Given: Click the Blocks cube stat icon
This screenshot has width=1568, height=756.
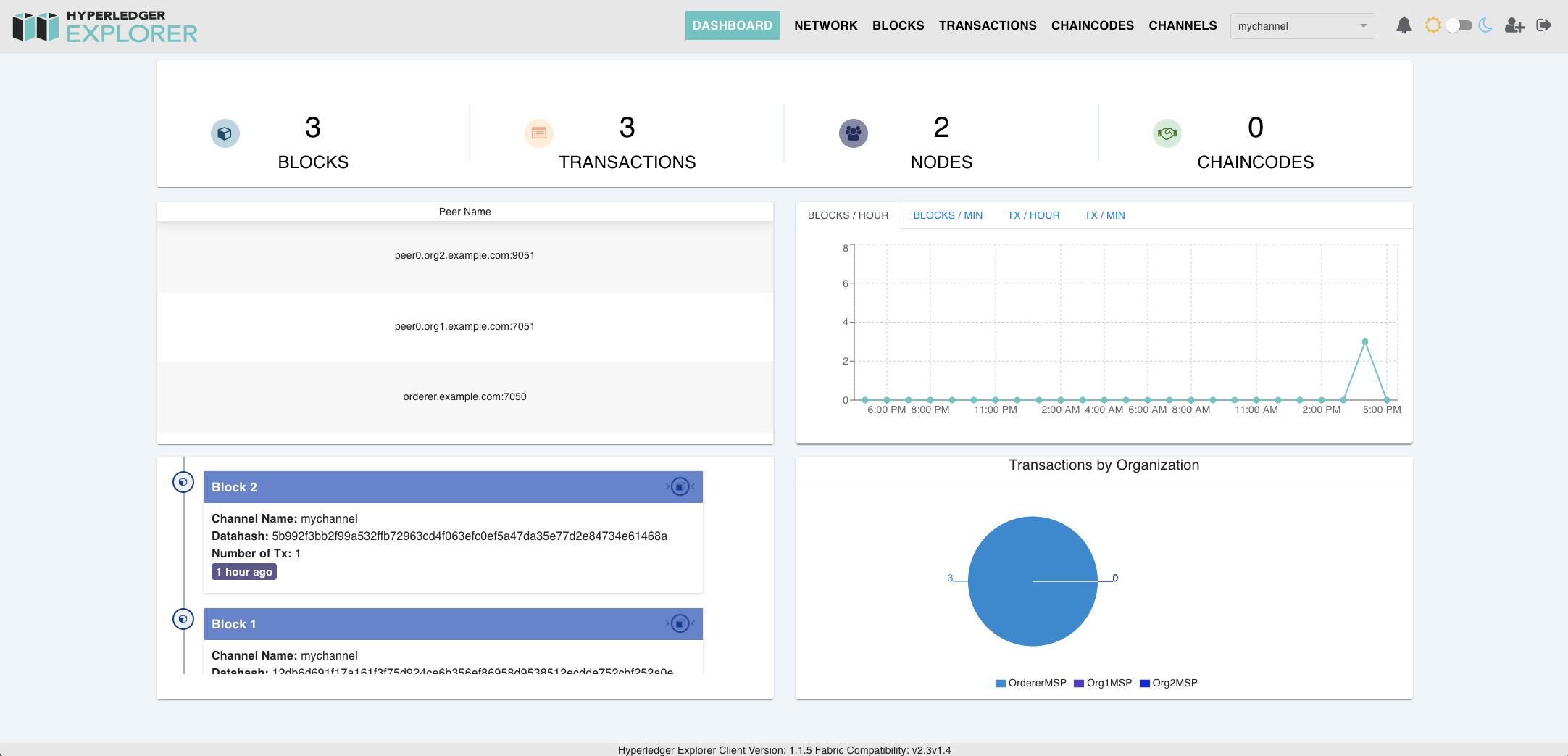Looking at the screenshot, I should coord(225,133).
